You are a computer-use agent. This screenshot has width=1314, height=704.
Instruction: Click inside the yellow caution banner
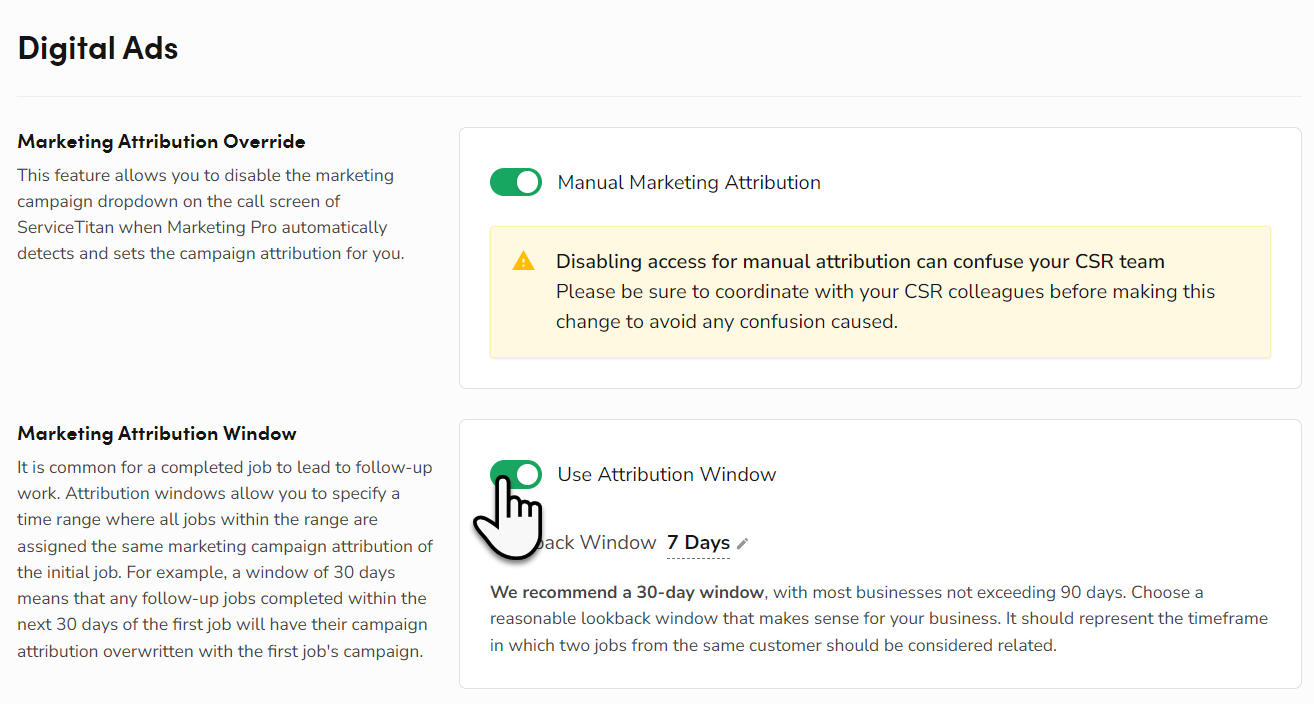[x=880, y=291]
